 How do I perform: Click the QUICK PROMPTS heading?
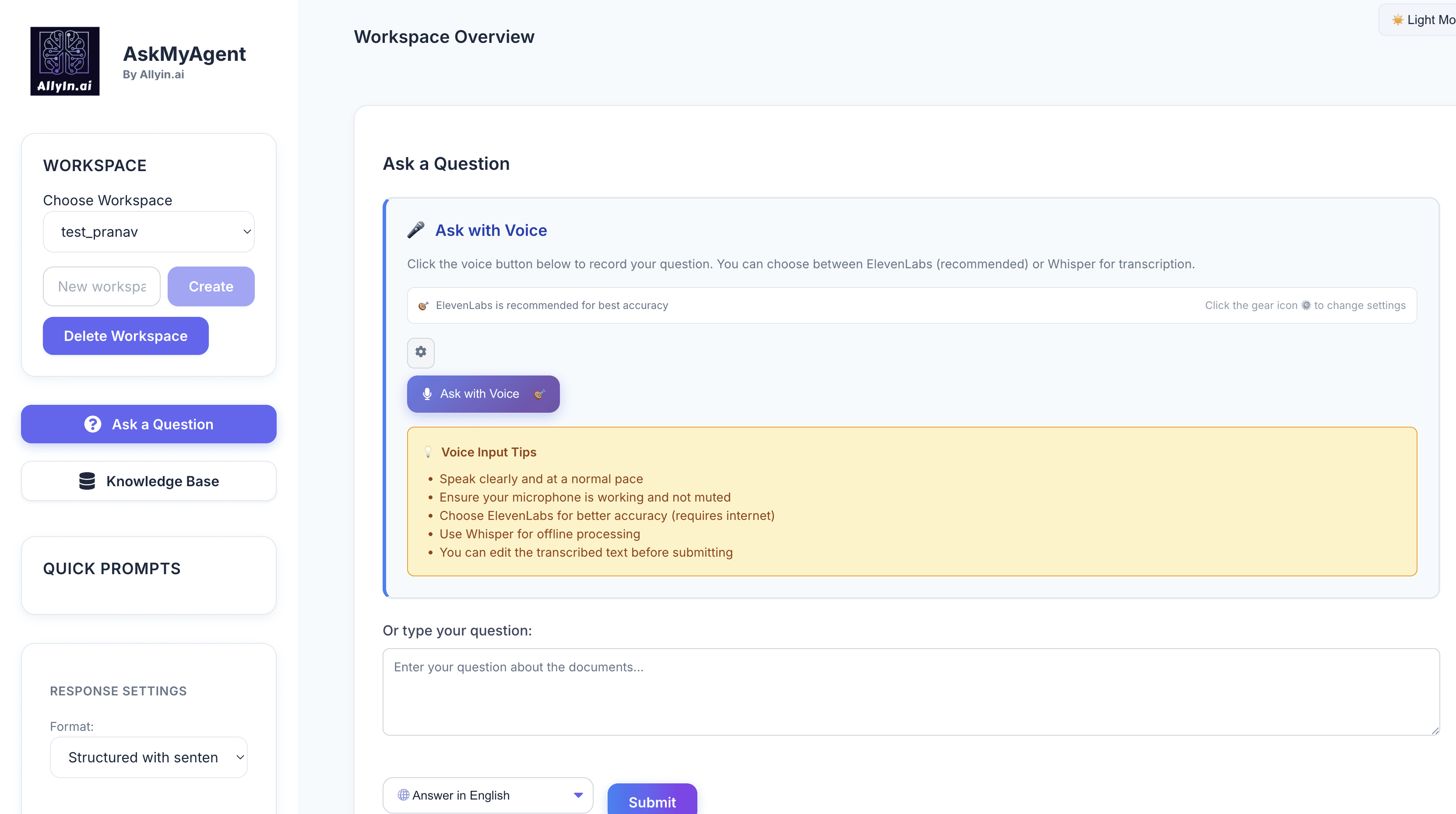pos(112,568)
